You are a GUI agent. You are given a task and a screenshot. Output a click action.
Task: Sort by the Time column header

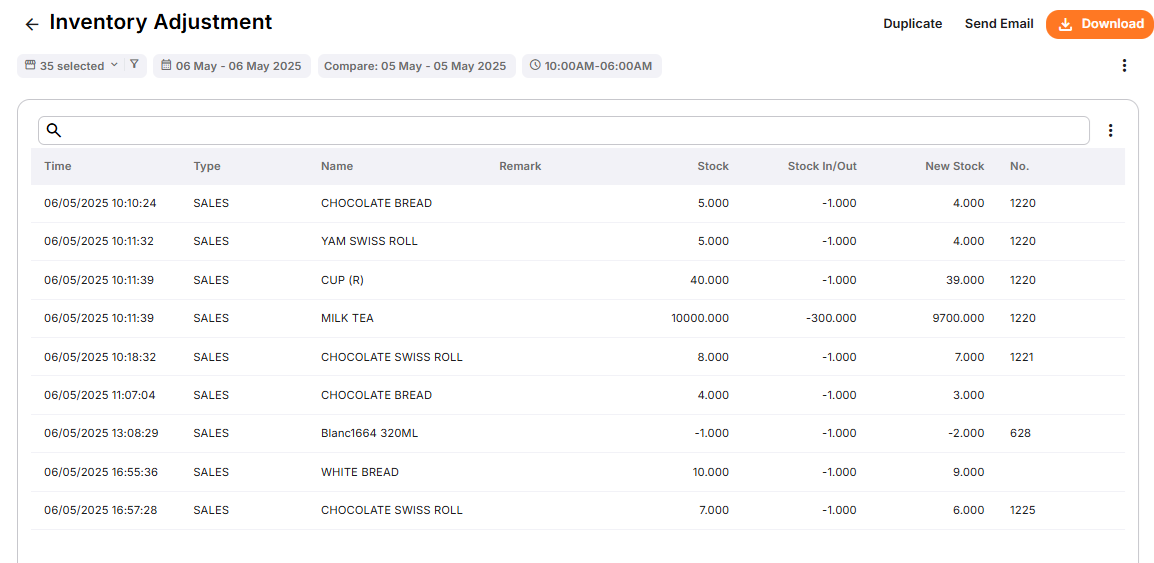coord(58,166)
